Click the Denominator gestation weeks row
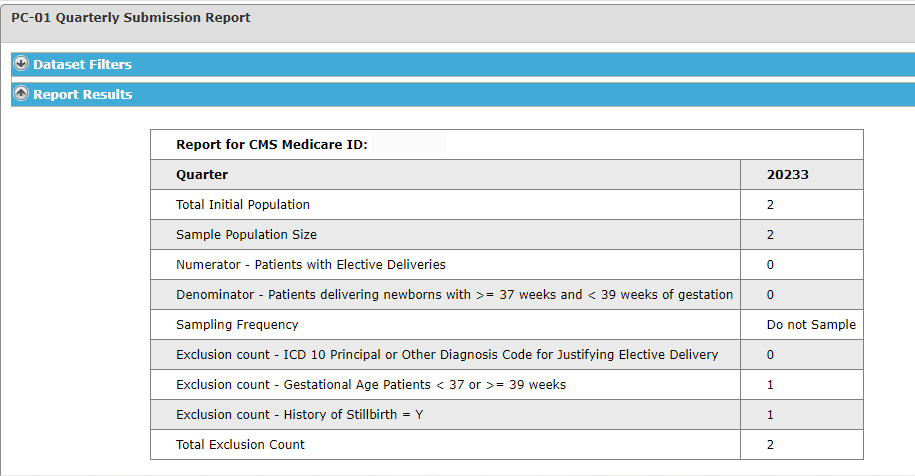The width and height of the screenshot is (915, 476). click(507, 295)
